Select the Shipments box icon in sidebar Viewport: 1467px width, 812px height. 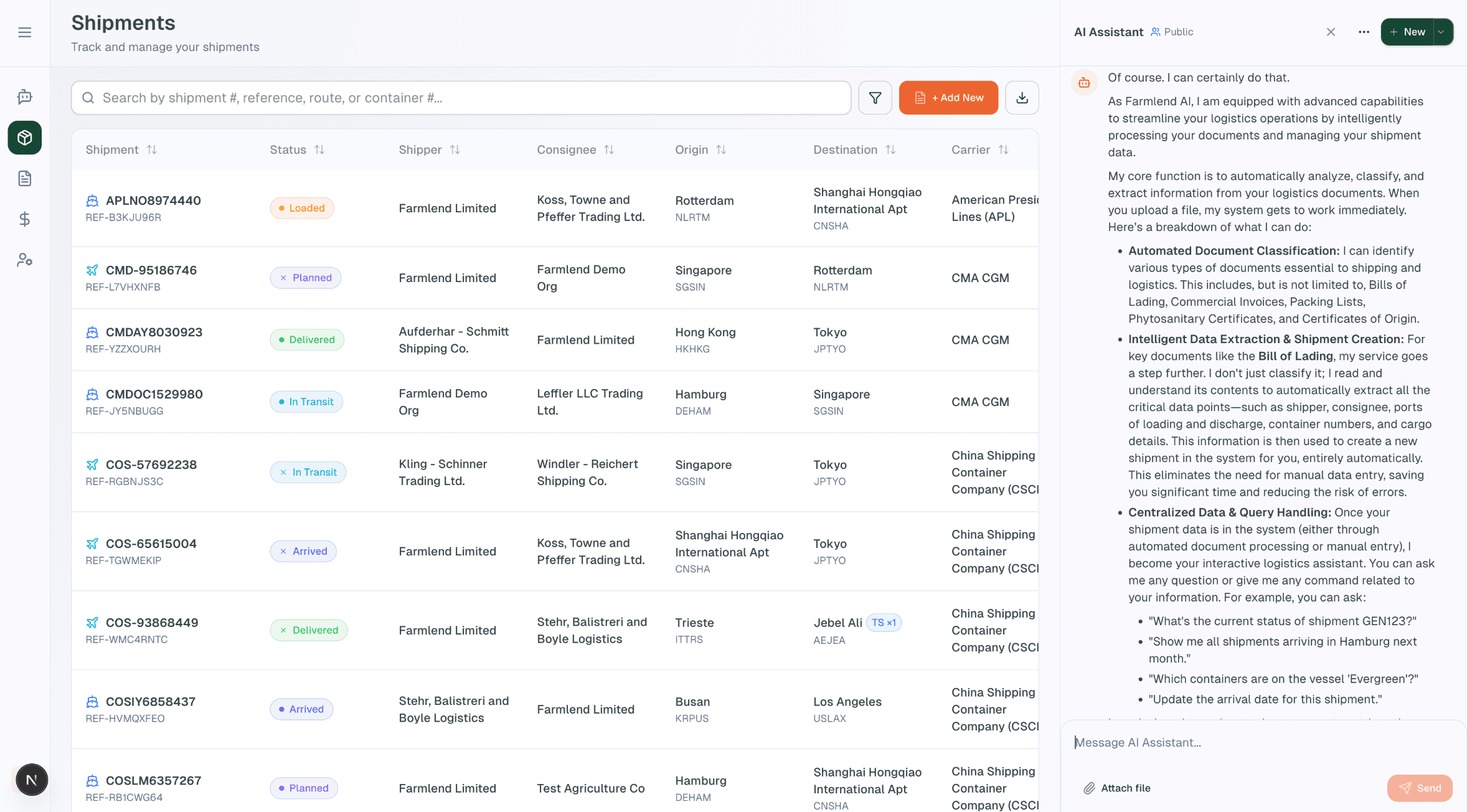point(25,138)
